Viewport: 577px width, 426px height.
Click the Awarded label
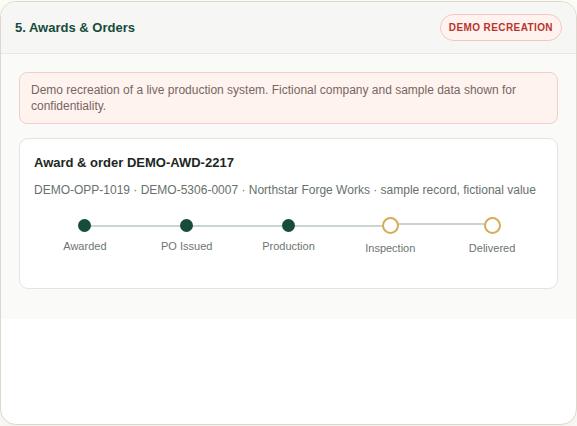point(85,246)
